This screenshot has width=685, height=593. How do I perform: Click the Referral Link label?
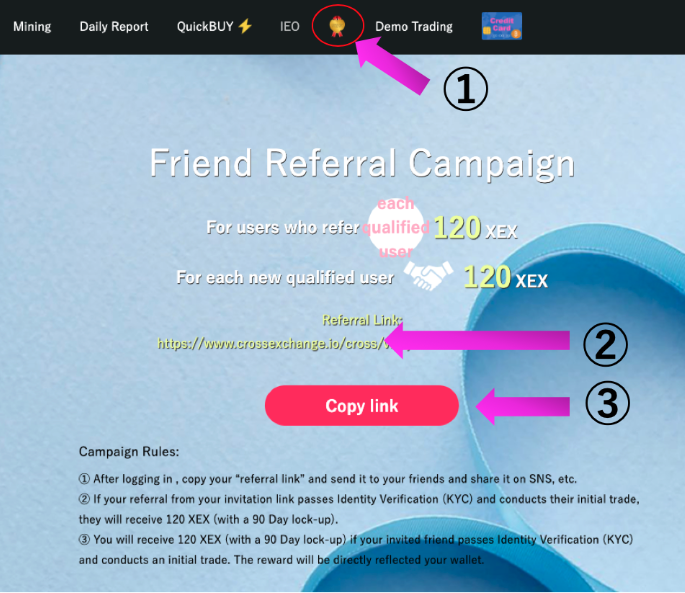pos(362,320)
